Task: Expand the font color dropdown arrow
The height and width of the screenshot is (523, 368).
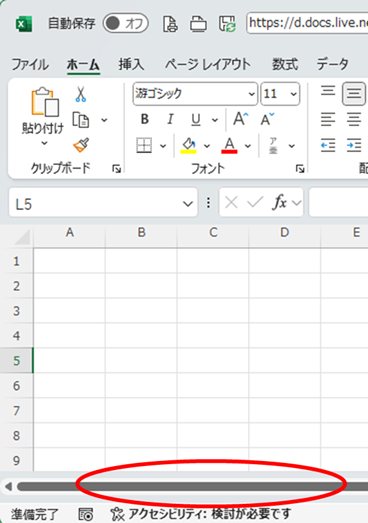Action: (x=248, y=146)
